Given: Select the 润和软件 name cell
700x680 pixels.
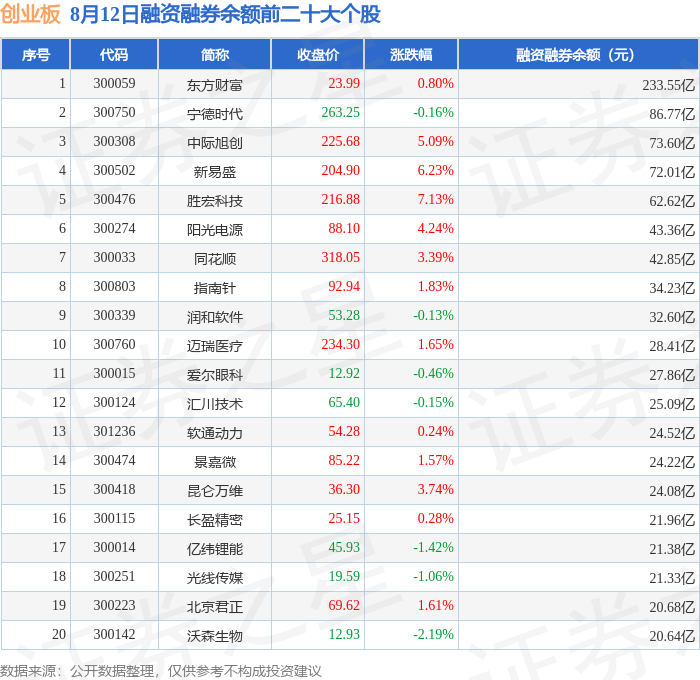Looking at the screenshot, I should tap(215, 317).
